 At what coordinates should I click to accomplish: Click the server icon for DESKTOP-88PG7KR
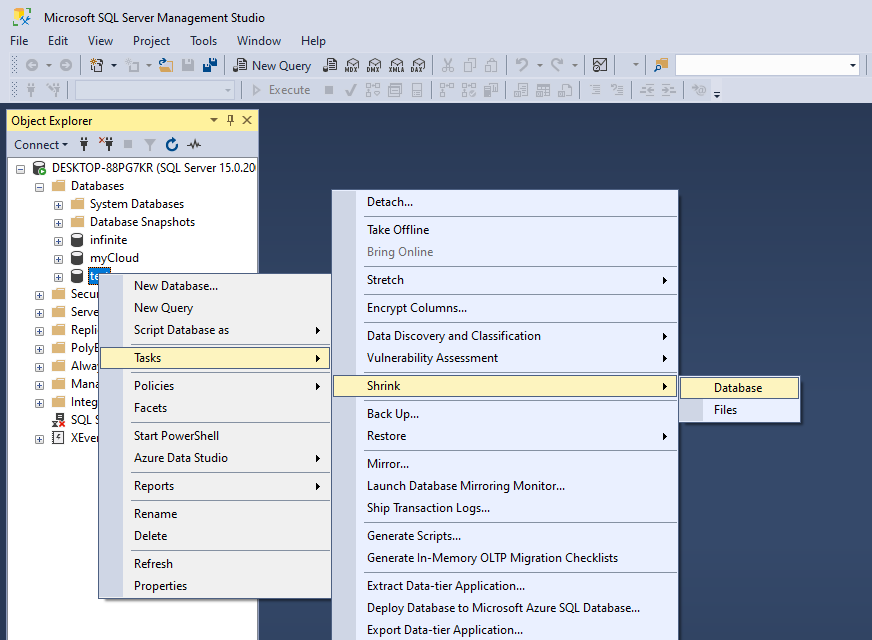click(x=39, y=168)
